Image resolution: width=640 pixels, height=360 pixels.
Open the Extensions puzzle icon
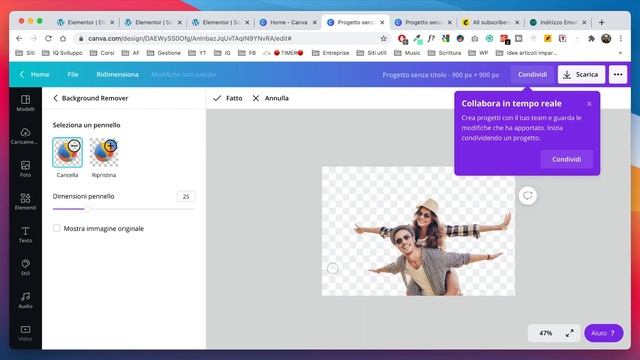[x=591, y=38]
